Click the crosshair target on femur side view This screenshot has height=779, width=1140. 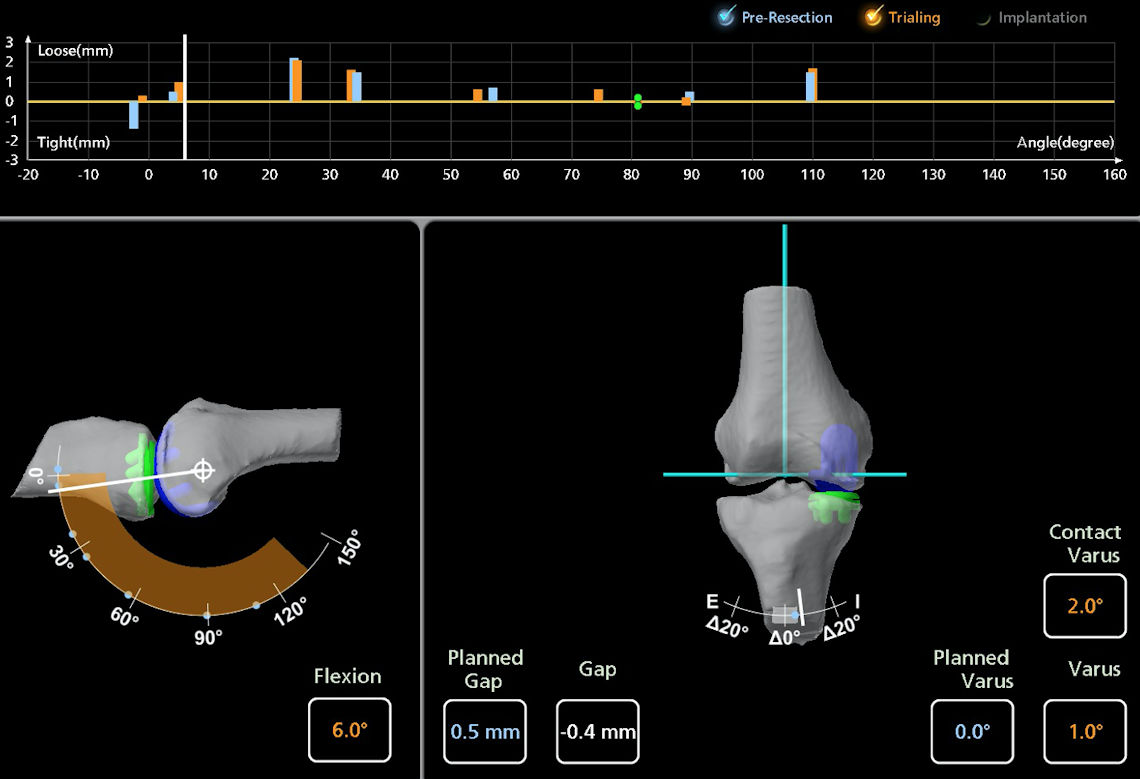pyautogui.click(x=203, y=470)
